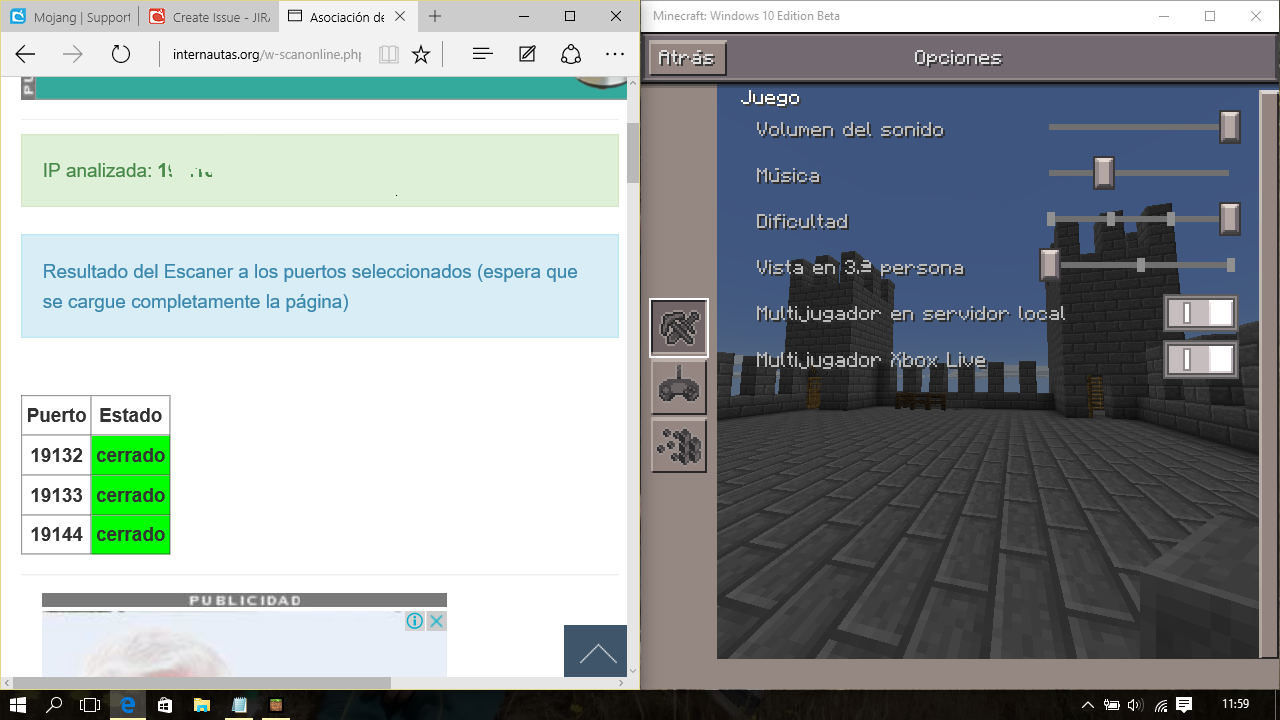Screen dimensions: 1280x720
Task: Click the Atrás button in Minecraft
Action: (x=687, y=58)
